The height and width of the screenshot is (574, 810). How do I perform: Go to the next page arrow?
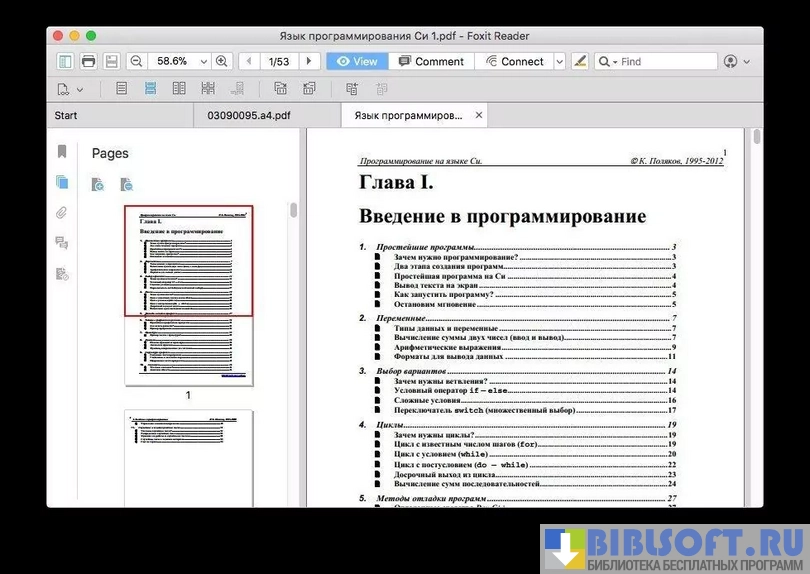(x=309, y=61)
